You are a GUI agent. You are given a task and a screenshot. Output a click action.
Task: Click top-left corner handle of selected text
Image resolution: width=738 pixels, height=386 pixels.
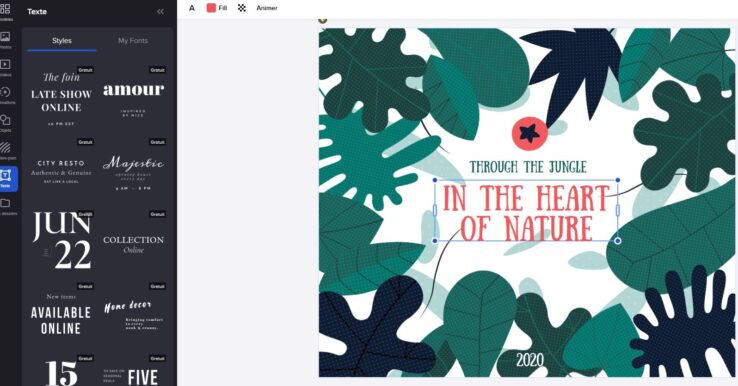click(435, 180)
